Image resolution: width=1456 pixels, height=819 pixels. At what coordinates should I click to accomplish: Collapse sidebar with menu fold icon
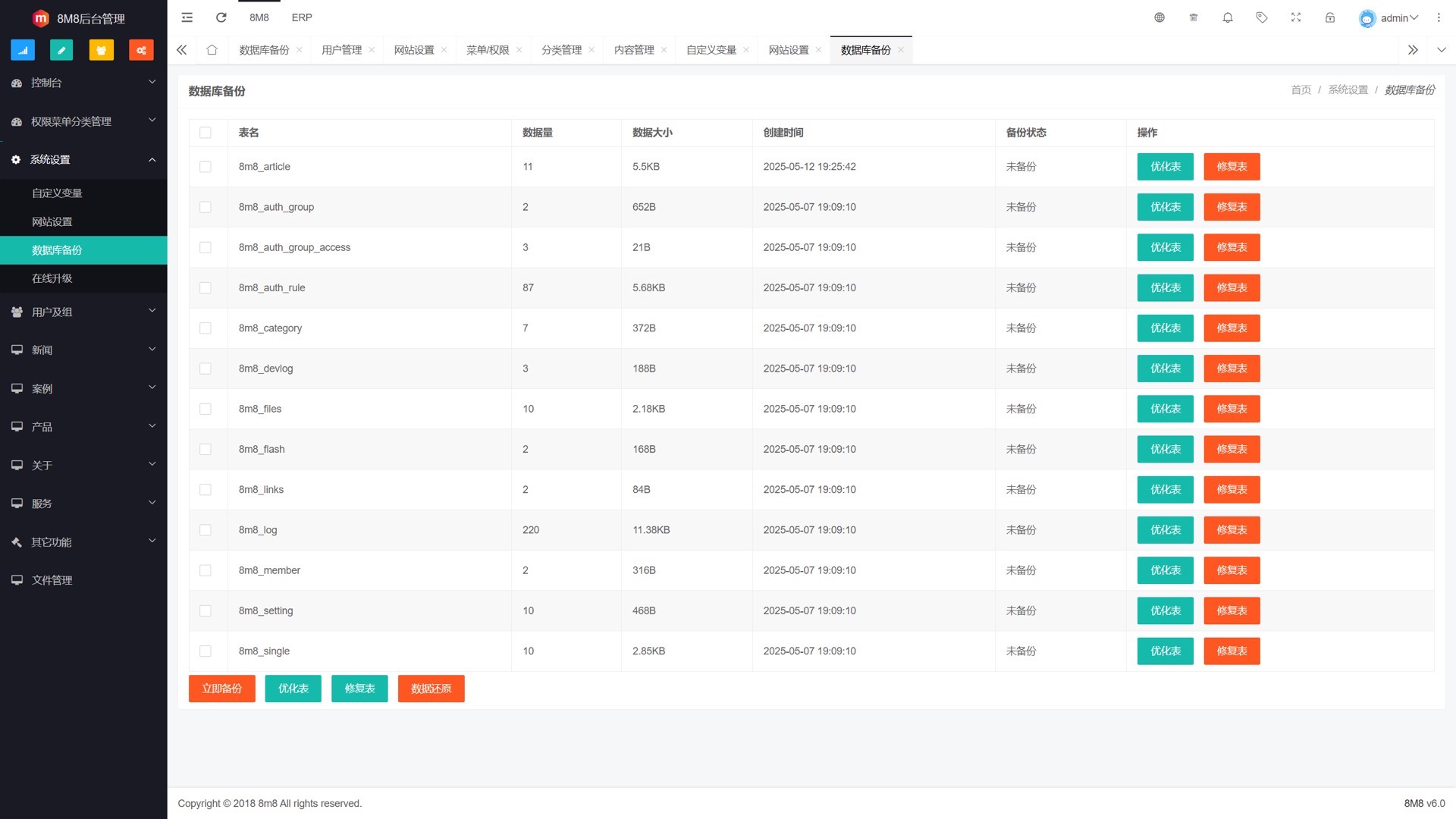pyautogui.click(x=187, y=17)
